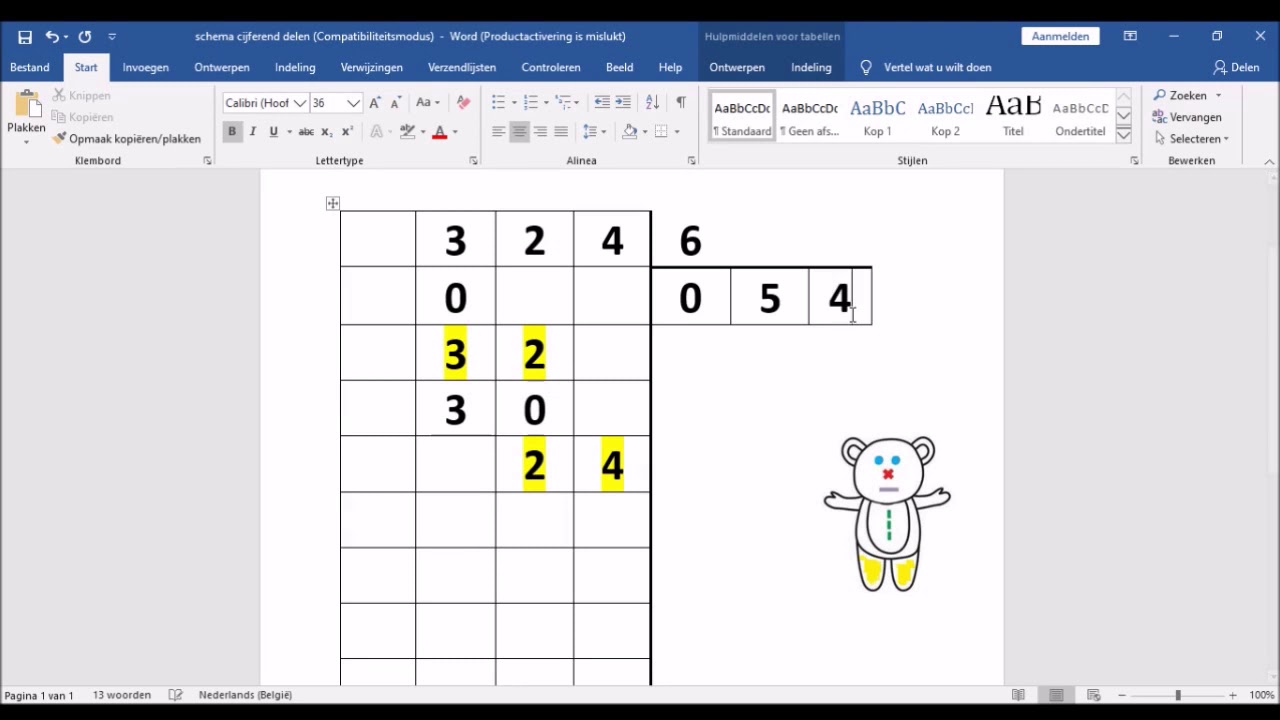1280x720 pixels.
Task: Click the Opmaak kopiëren/plakken format painter
Action: click(127, 139)
